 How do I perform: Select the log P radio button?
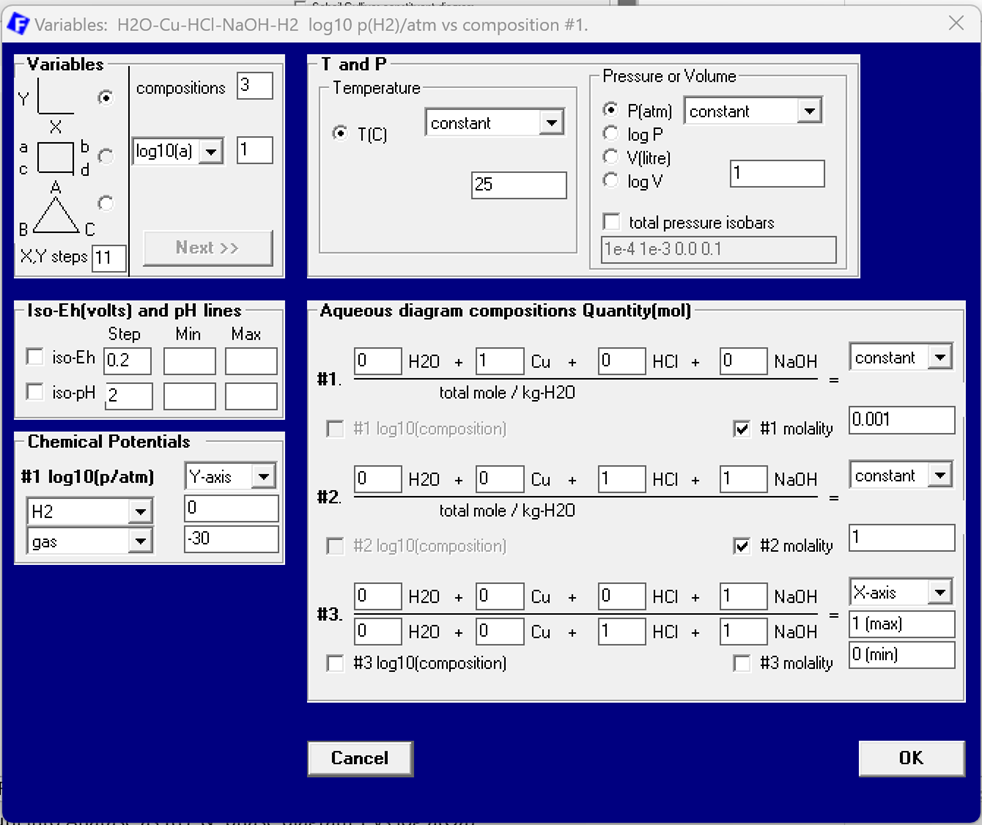[611, 134]
